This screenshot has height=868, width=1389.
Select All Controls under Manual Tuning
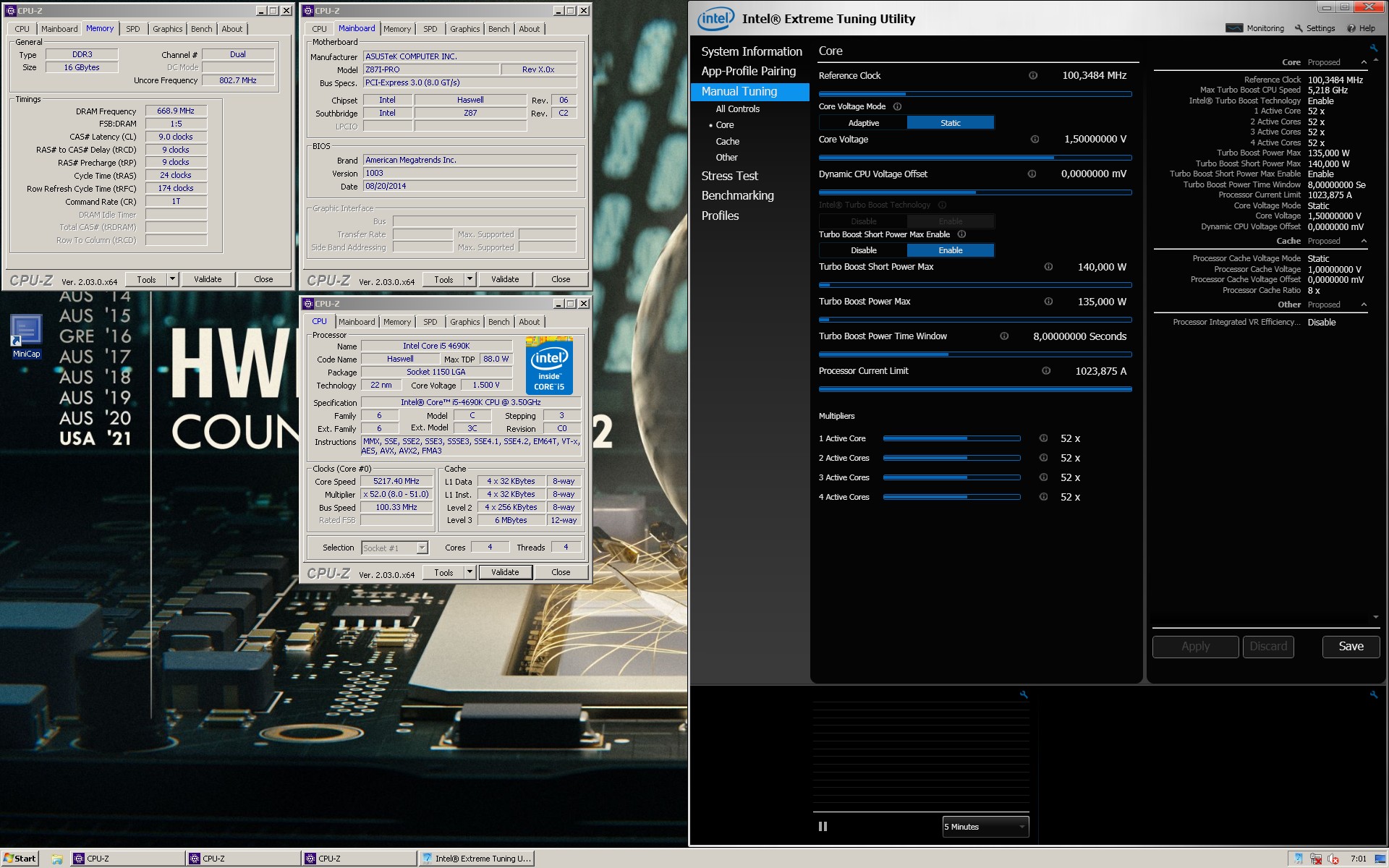pyautogui.click(x=737, y=109)
